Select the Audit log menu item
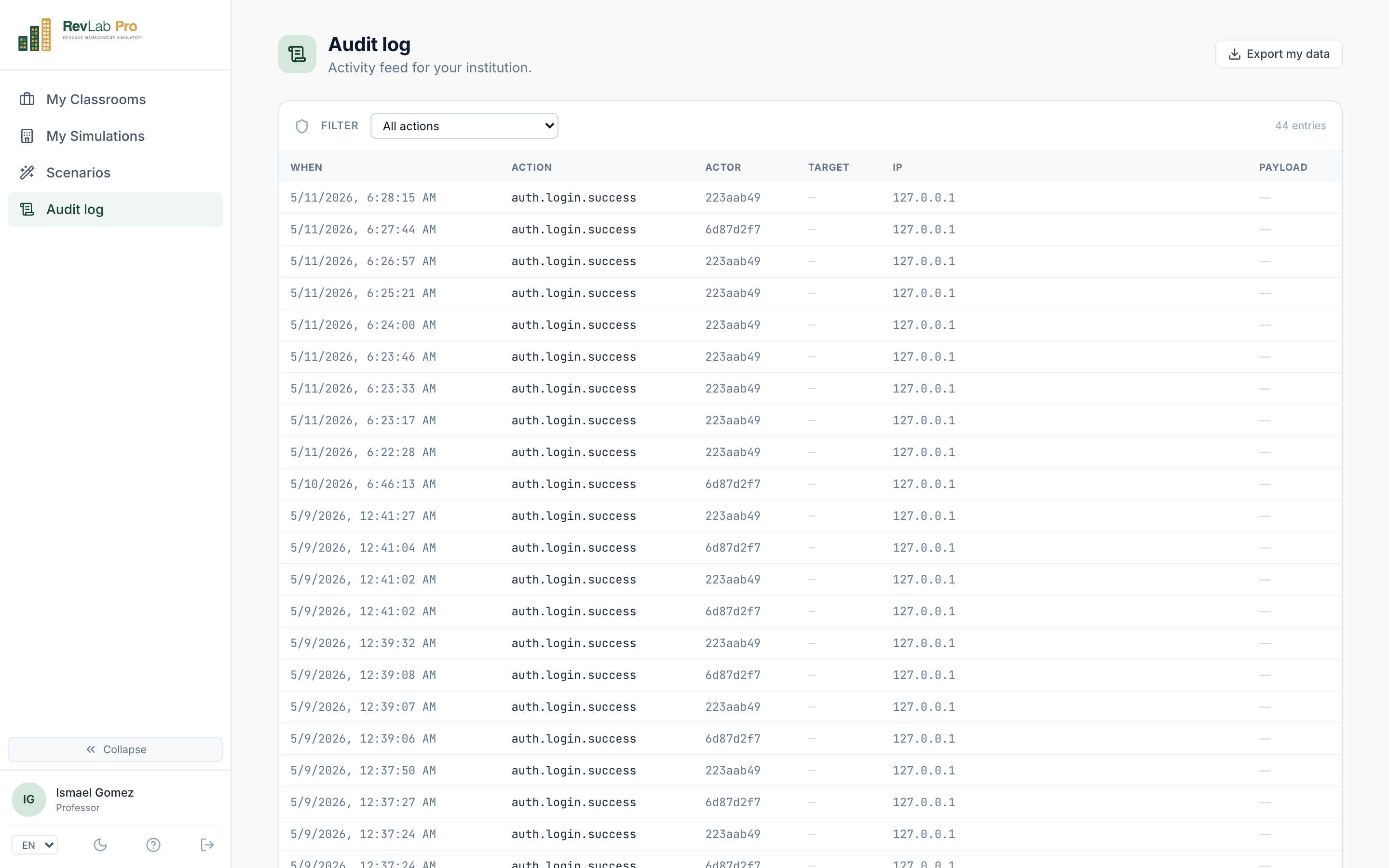1389x868 pixels. pos(115,210)
